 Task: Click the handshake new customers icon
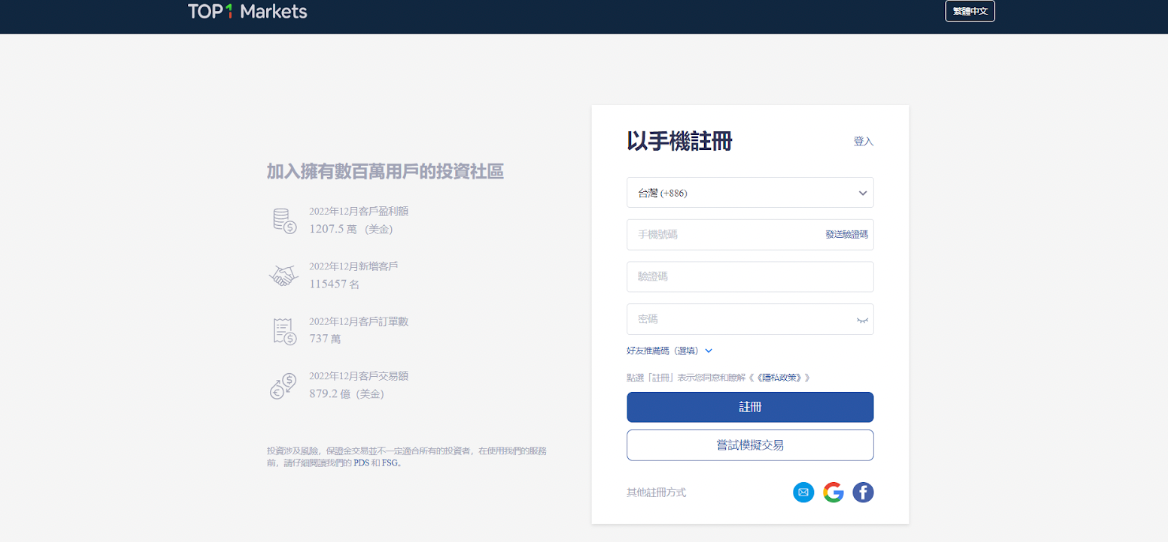[x=284, y=276]
